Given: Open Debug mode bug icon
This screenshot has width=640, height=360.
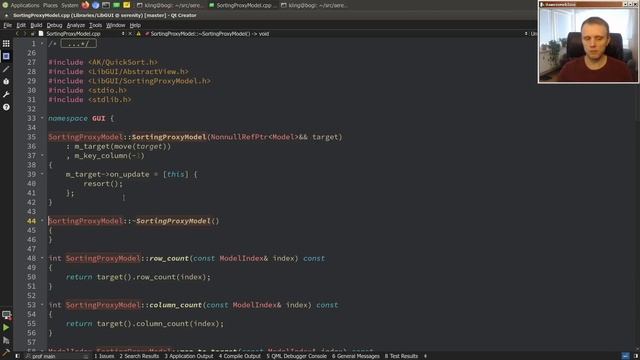Looking at the screenshot, I should coord(6,82).
